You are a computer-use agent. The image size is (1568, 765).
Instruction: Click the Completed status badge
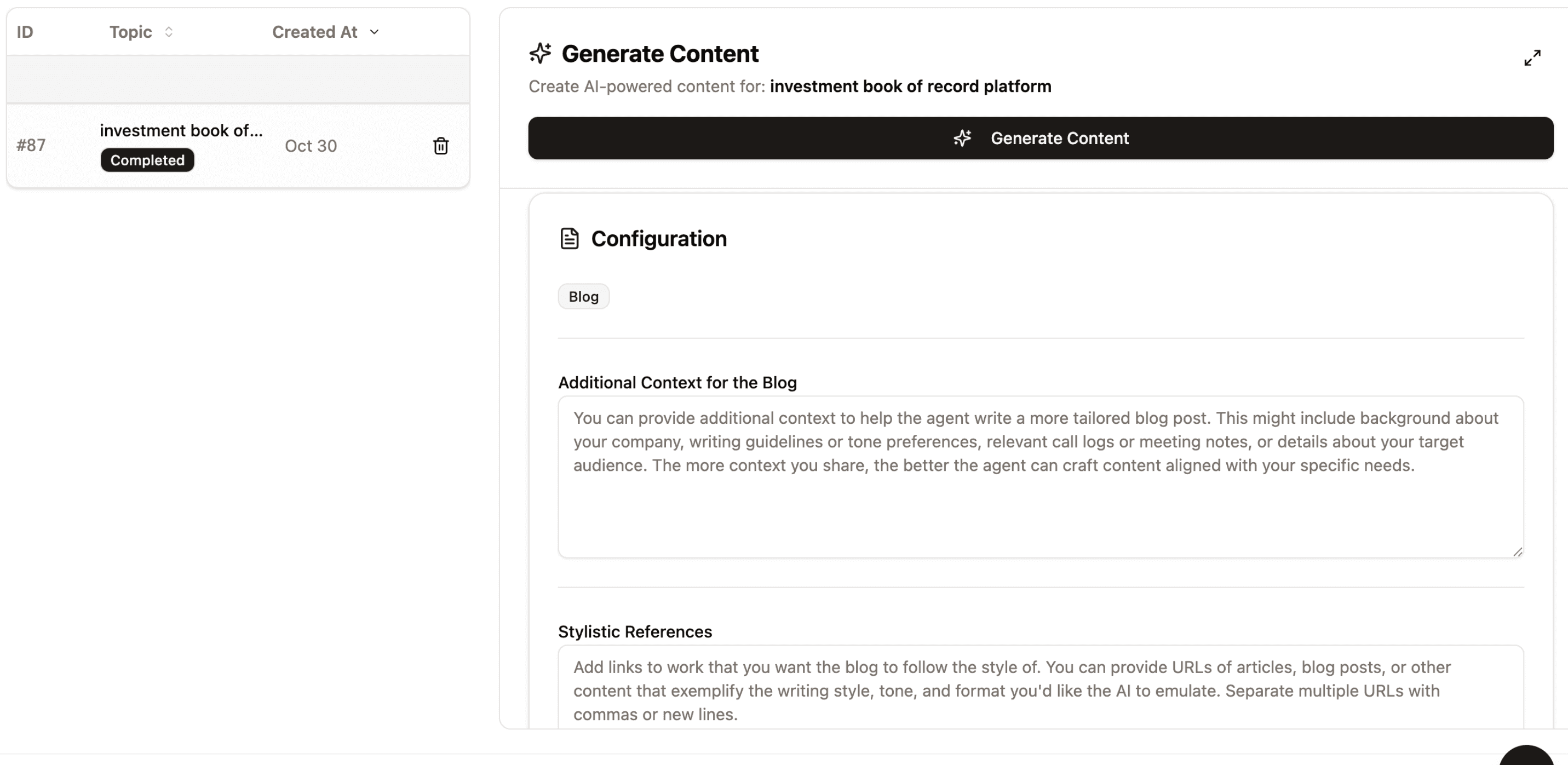[x=147, y=160]
